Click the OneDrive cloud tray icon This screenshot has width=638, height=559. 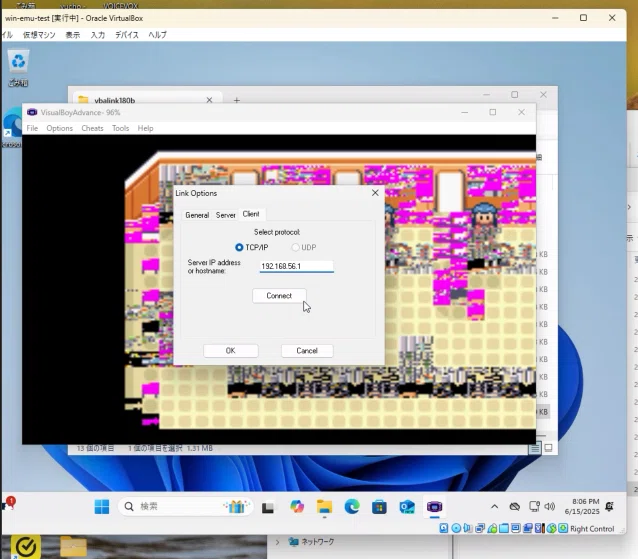click(515, 507)
